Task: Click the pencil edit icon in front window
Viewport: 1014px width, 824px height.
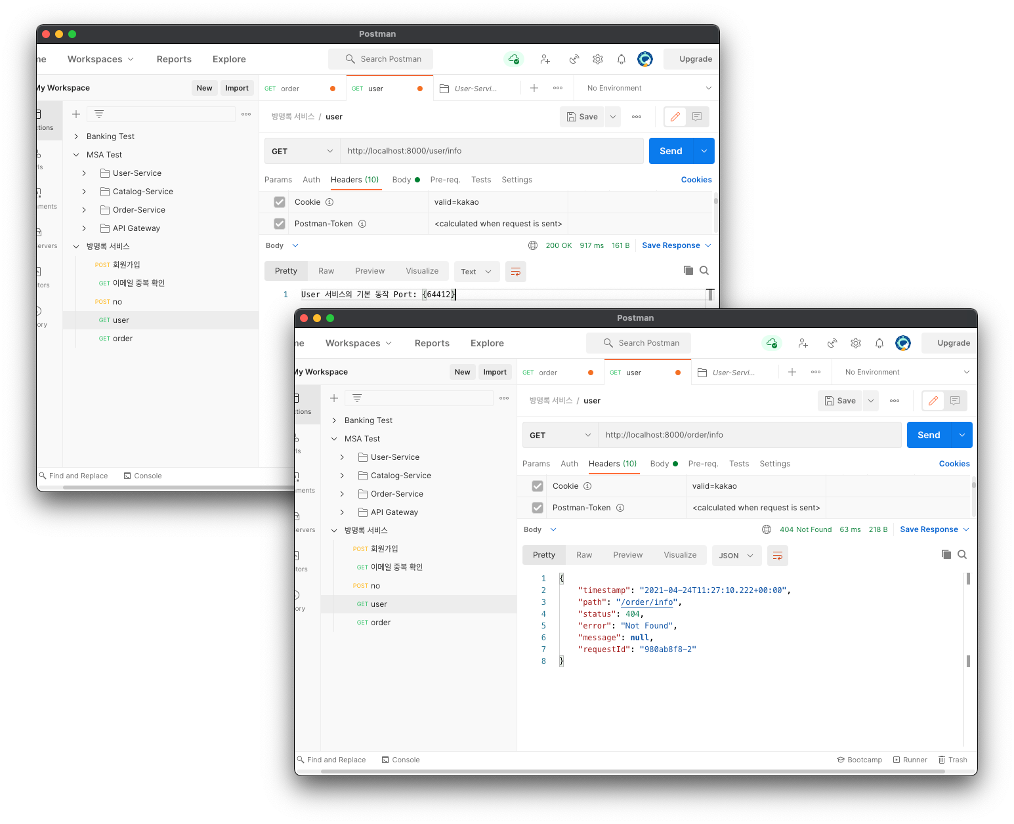Action: (x=933, y=401)
